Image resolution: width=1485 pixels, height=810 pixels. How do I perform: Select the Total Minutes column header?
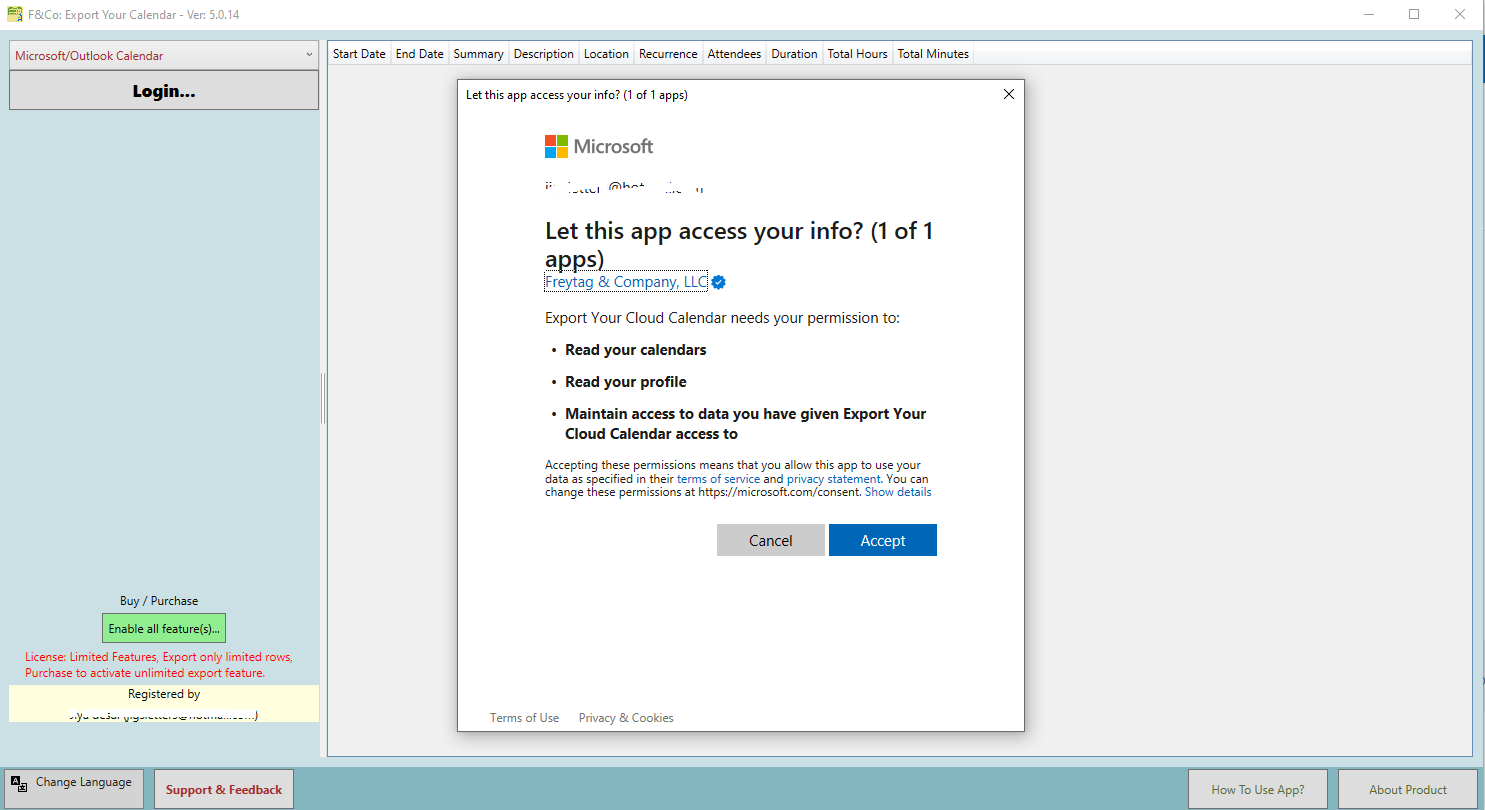pos(933,54)
